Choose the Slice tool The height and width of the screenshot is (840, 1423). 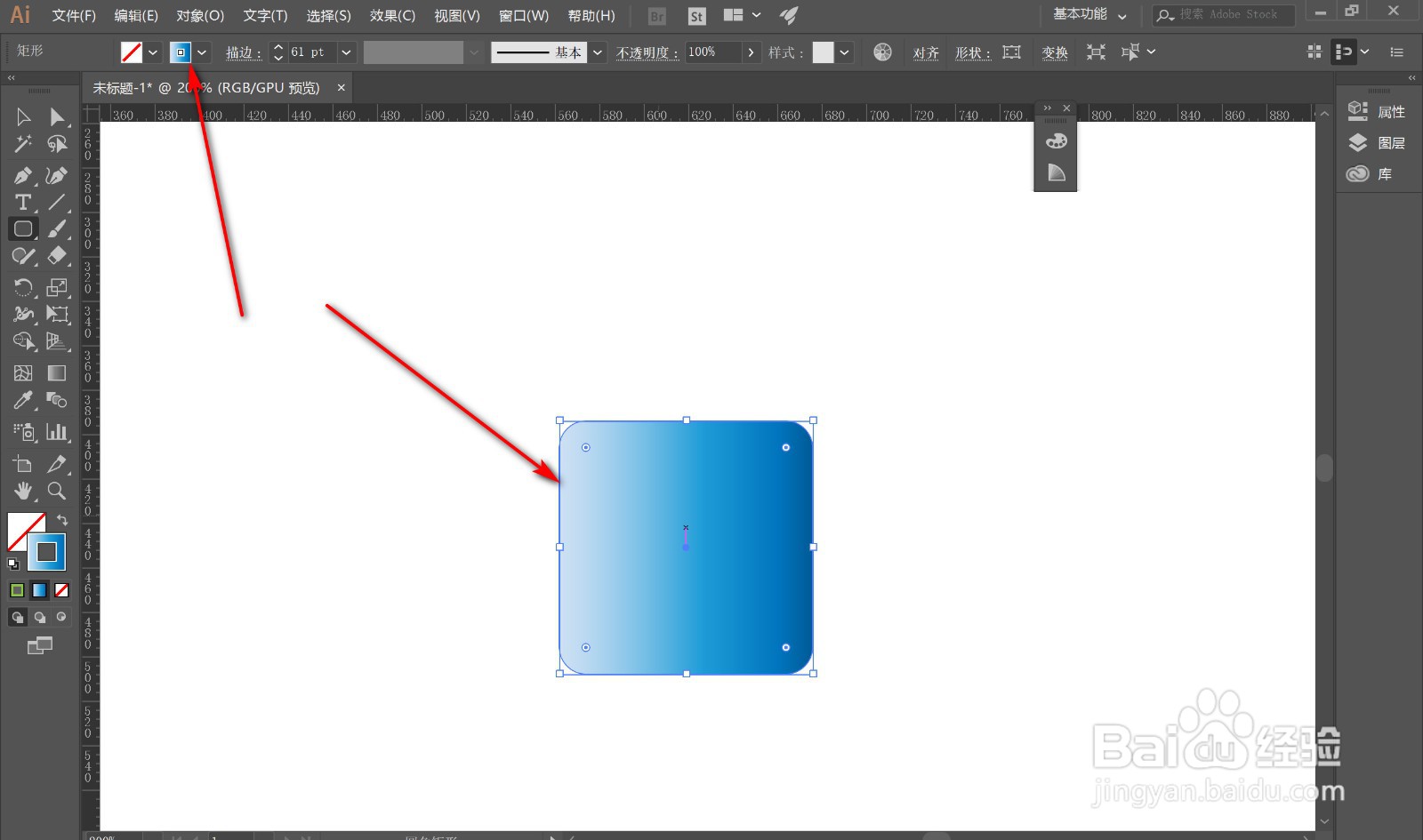(x=57, y=463)
